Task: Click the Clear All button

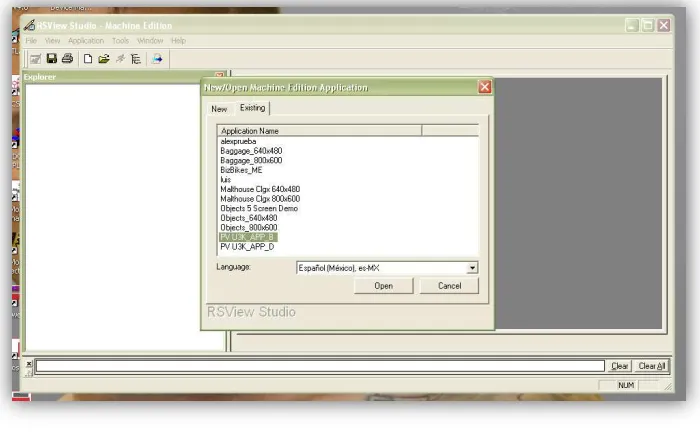Action: tap(651, 366)
